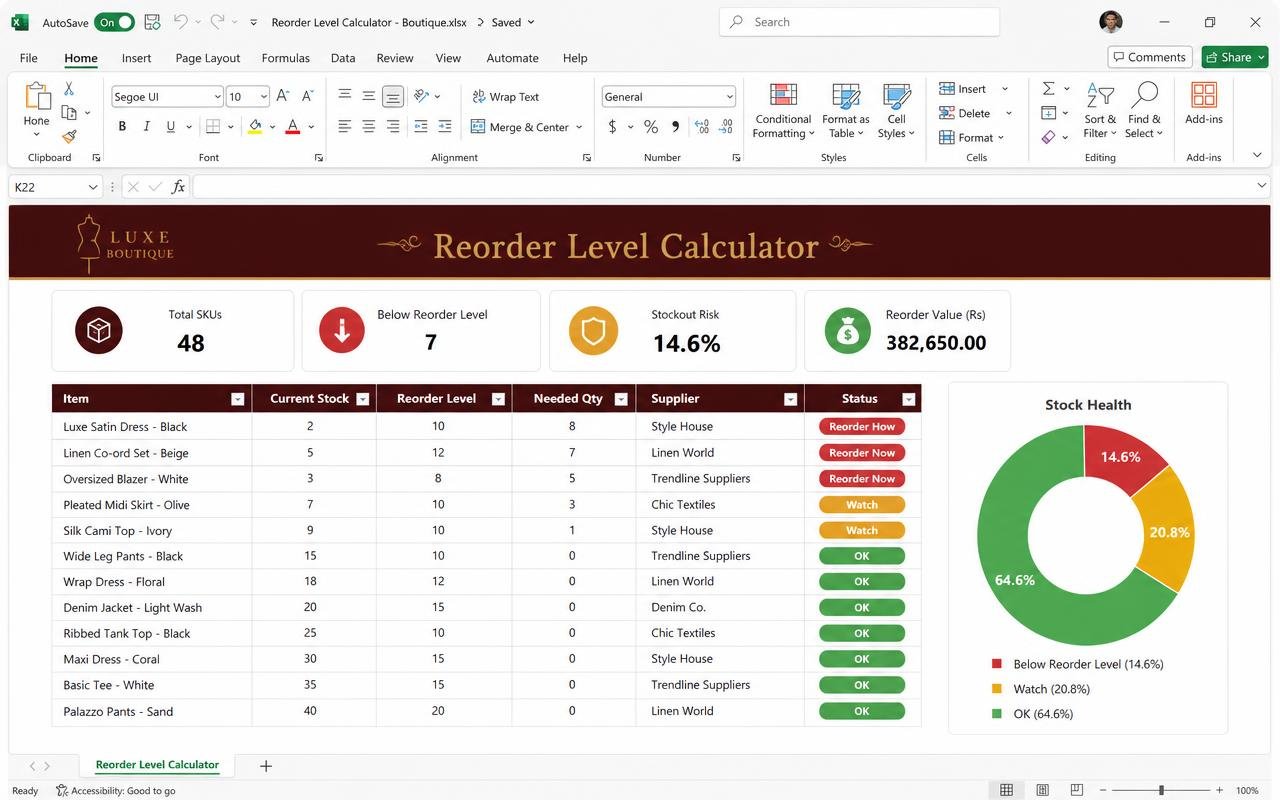The height and width of the screenshot is (800, 1280).
Task: Click the Accounting dollar format icon
Action: pos(612,127)
